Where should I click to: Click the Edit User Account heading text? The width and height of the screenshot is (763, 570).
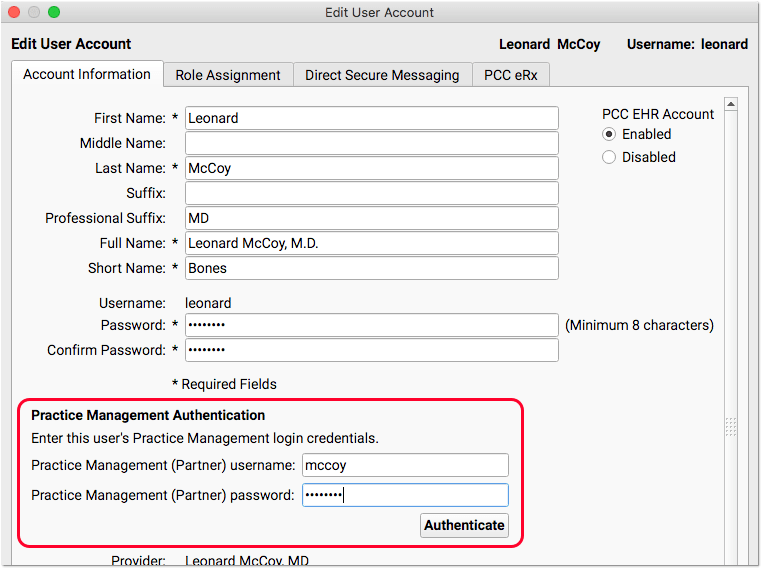[71, 44]
